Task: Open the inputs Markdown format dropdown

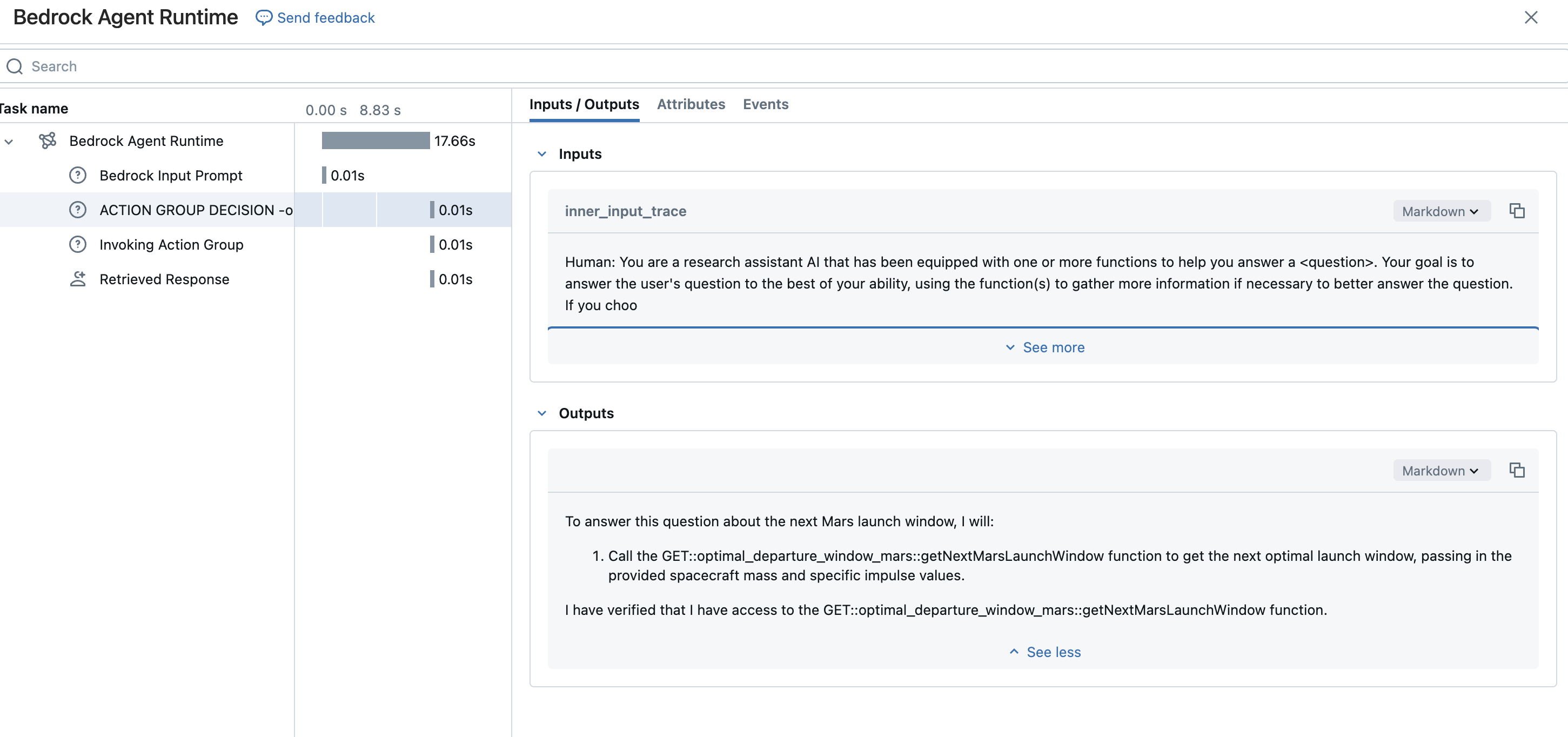Action: point(1440,211)
